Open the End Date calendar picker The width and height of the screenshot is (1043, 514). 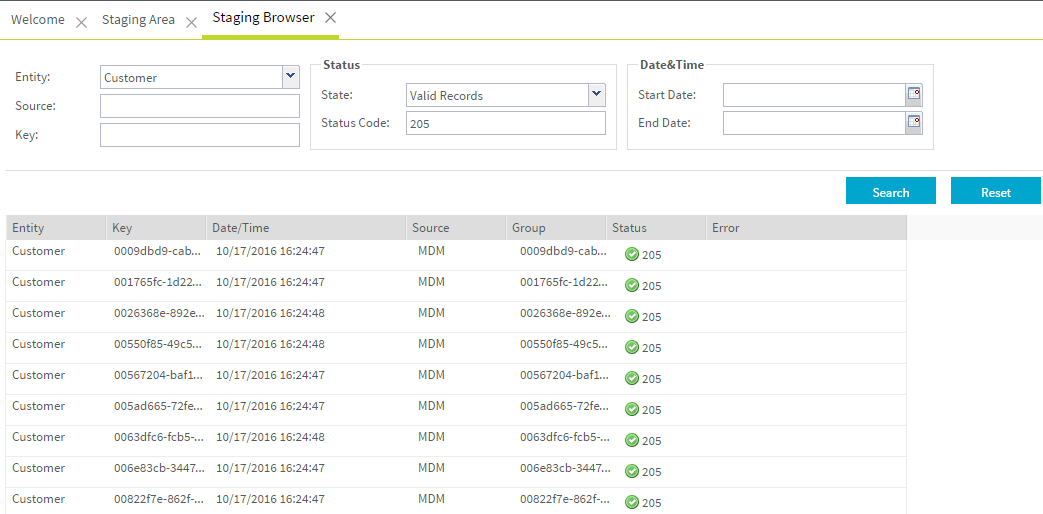coord(913,123)
